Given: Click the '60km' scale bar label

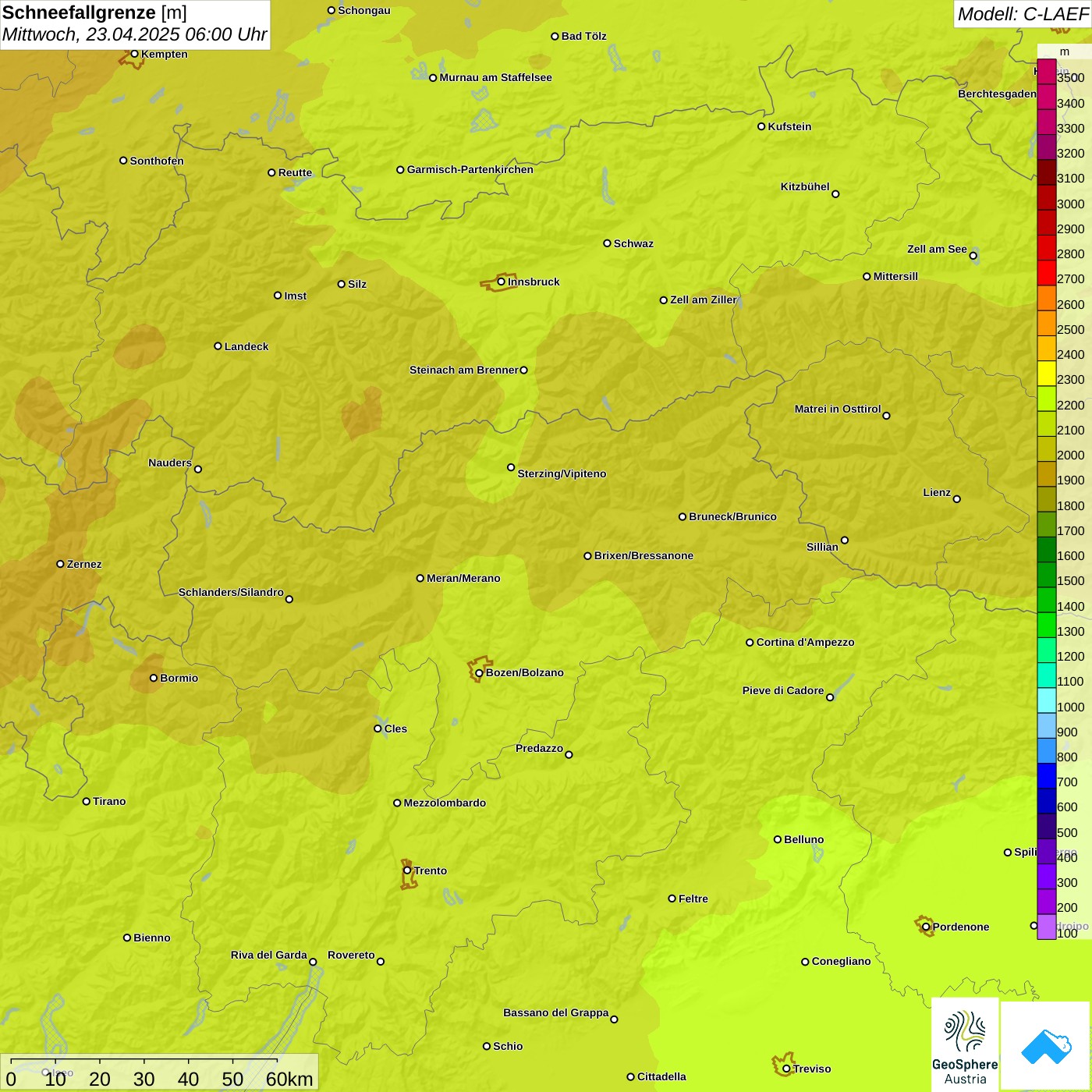Looking at the screenshot, I should click(289, 1079).
